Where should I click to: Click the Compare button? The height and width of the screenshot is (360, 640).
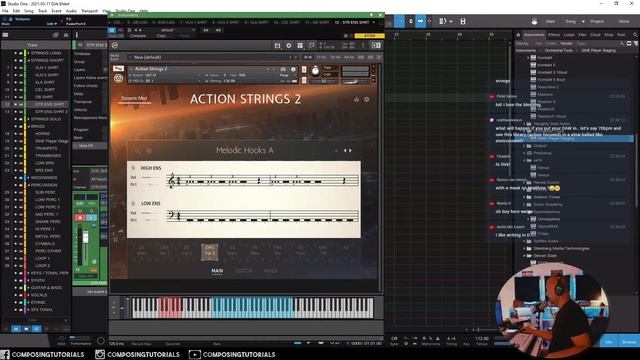(x=138, y=36)
